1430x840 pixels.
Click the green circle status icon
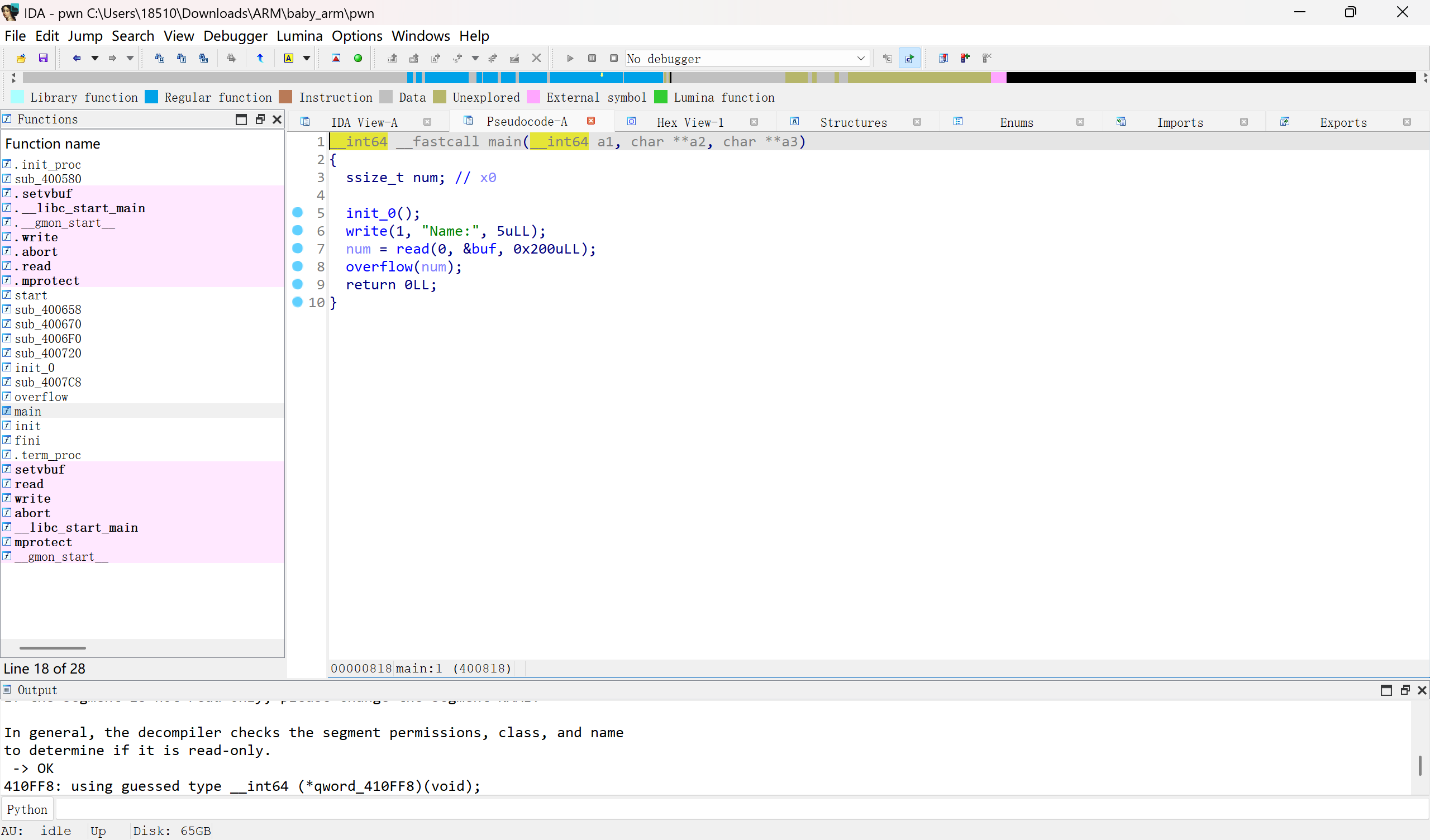(358, 58)
